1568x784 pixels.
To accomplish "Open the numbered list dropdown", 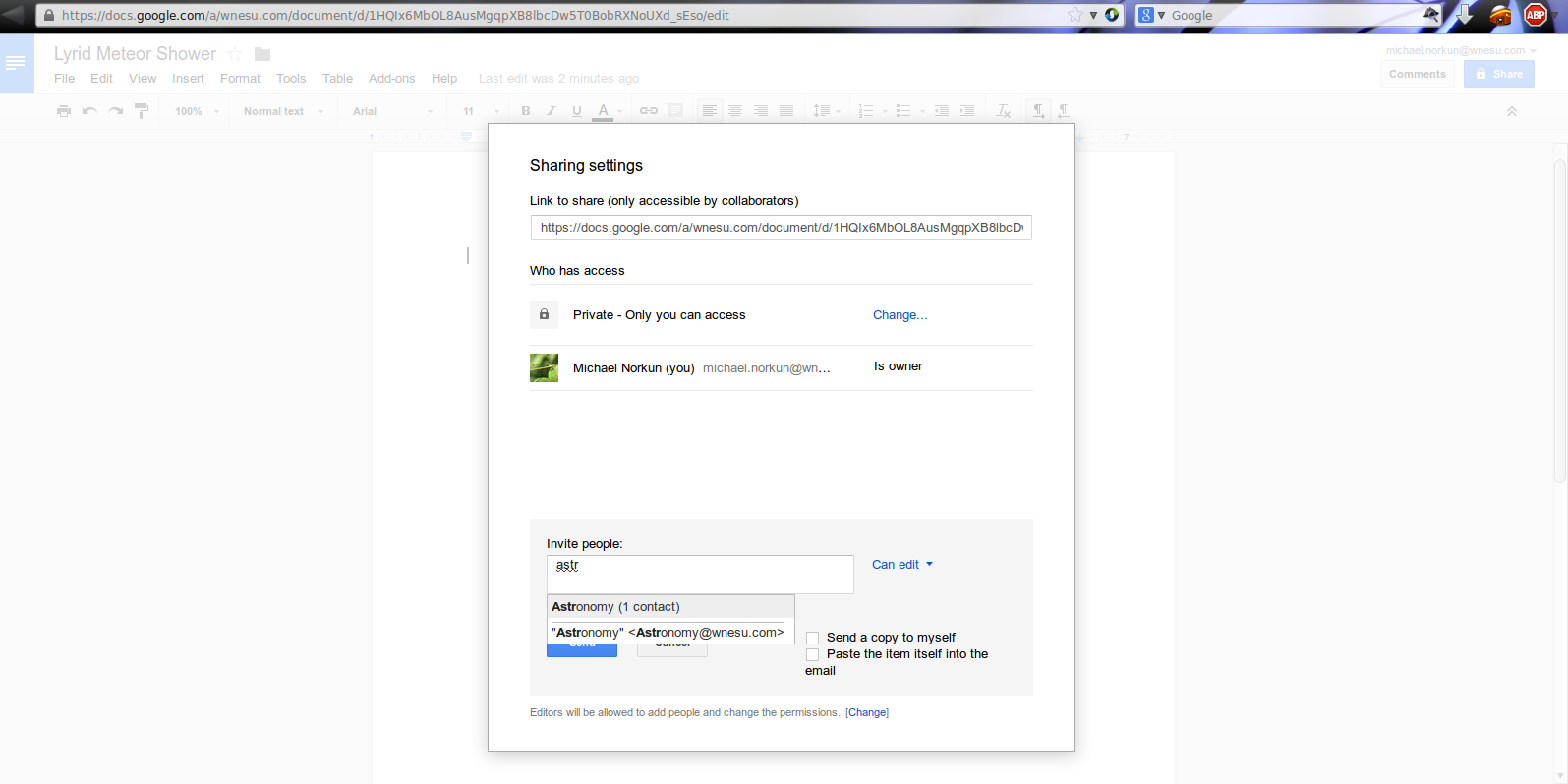I will (x=872, y=111).
